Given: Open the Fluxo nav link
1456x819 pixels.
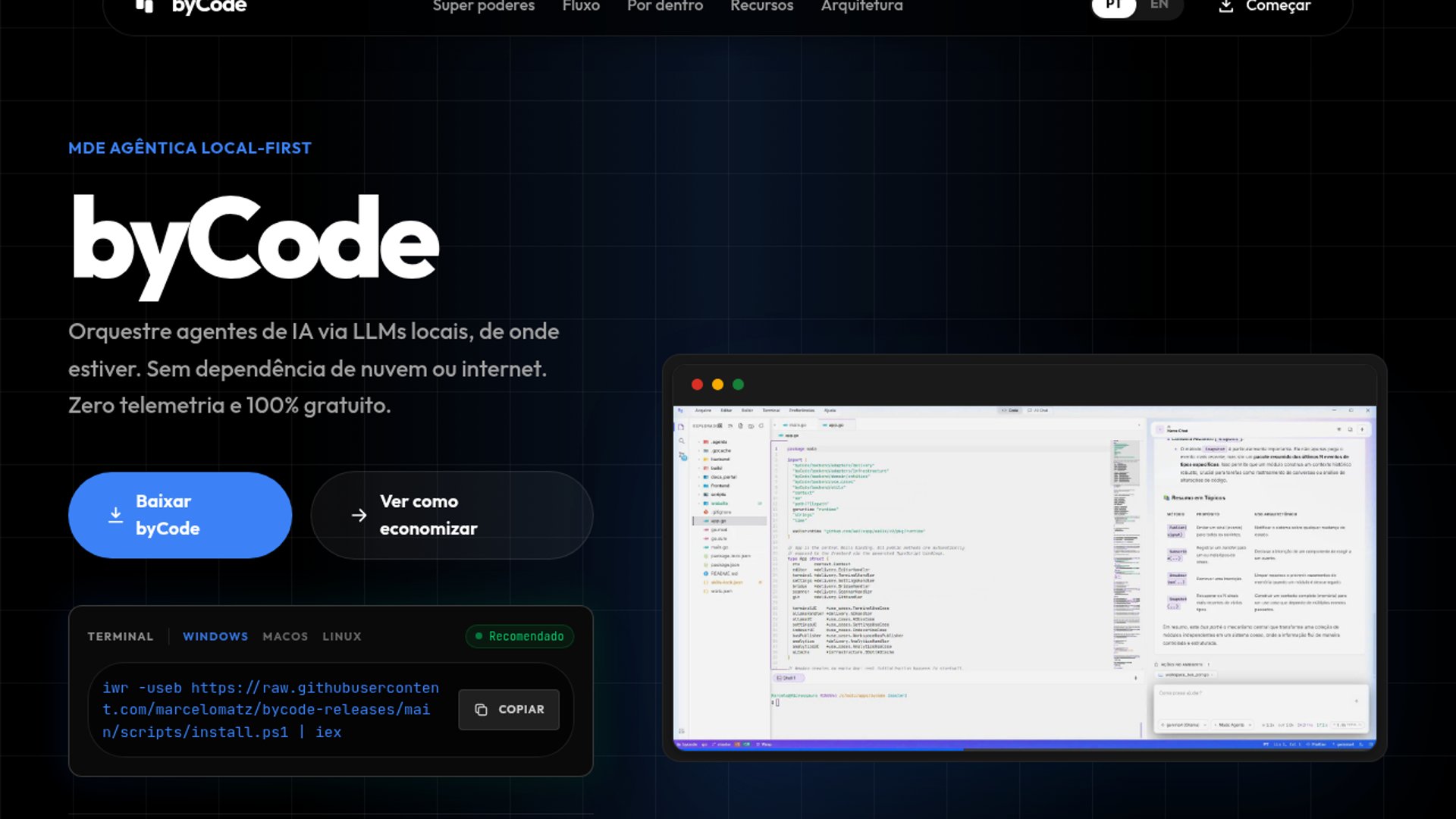Looking at the screenshot, I should pos(581,6).
